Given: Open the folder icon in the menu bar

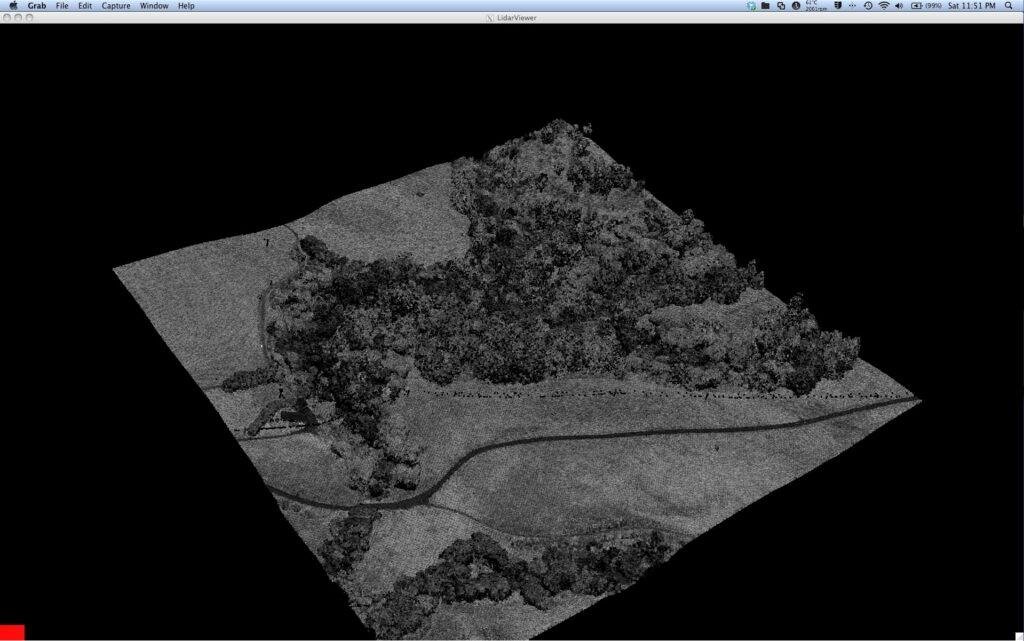Looking at the screenshot, I should (x=765, y=6).
